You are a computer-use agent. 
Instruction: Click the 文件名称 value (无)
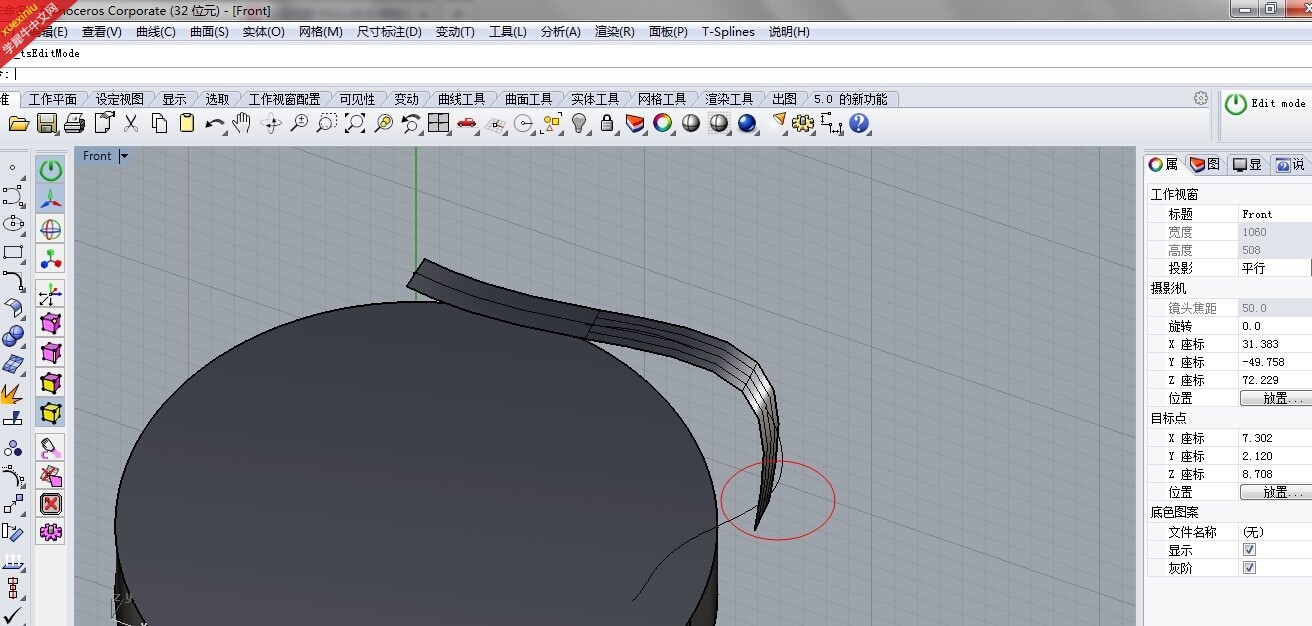[x=1275, y=532]
